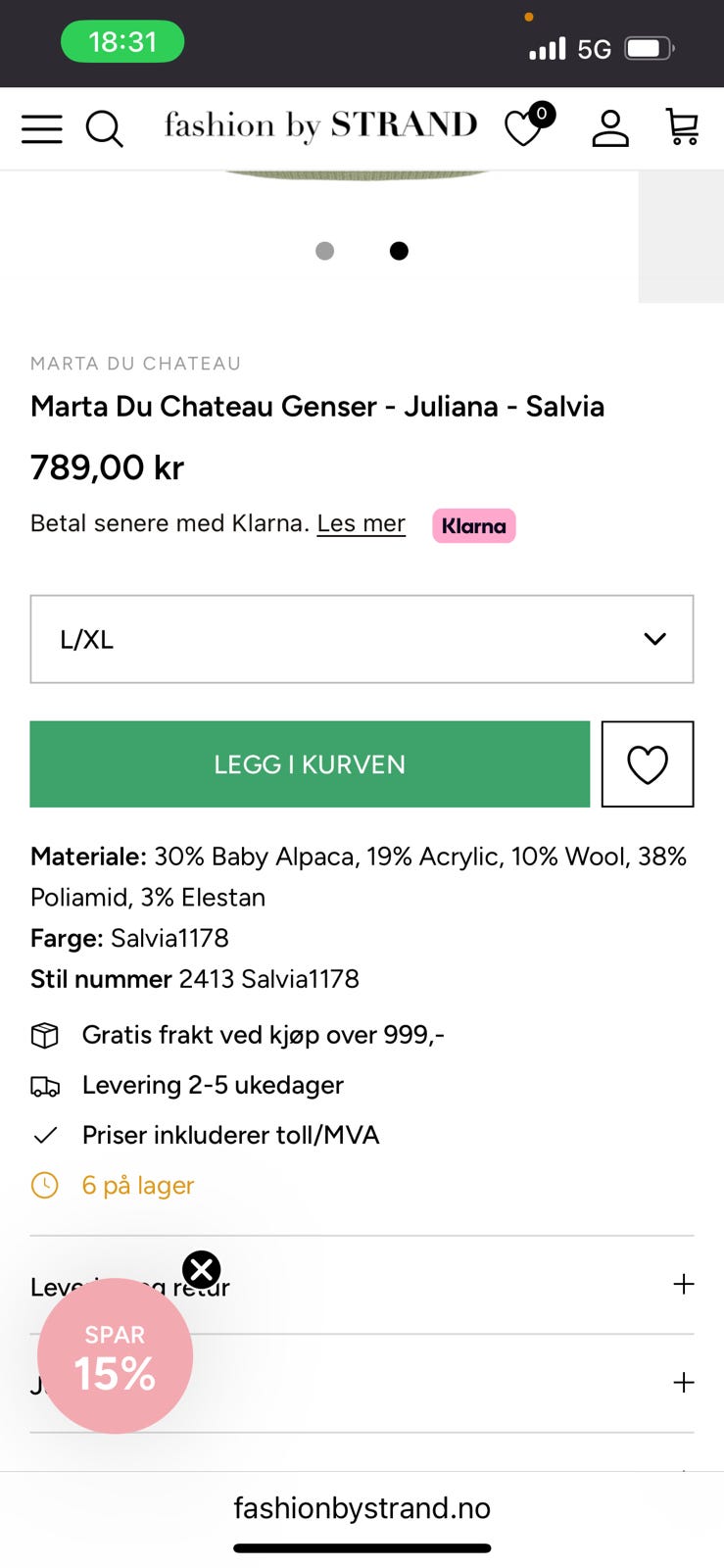Open the hamburger navigation menu
This screenshot has height=1568, width=724.
pos(42,128)
